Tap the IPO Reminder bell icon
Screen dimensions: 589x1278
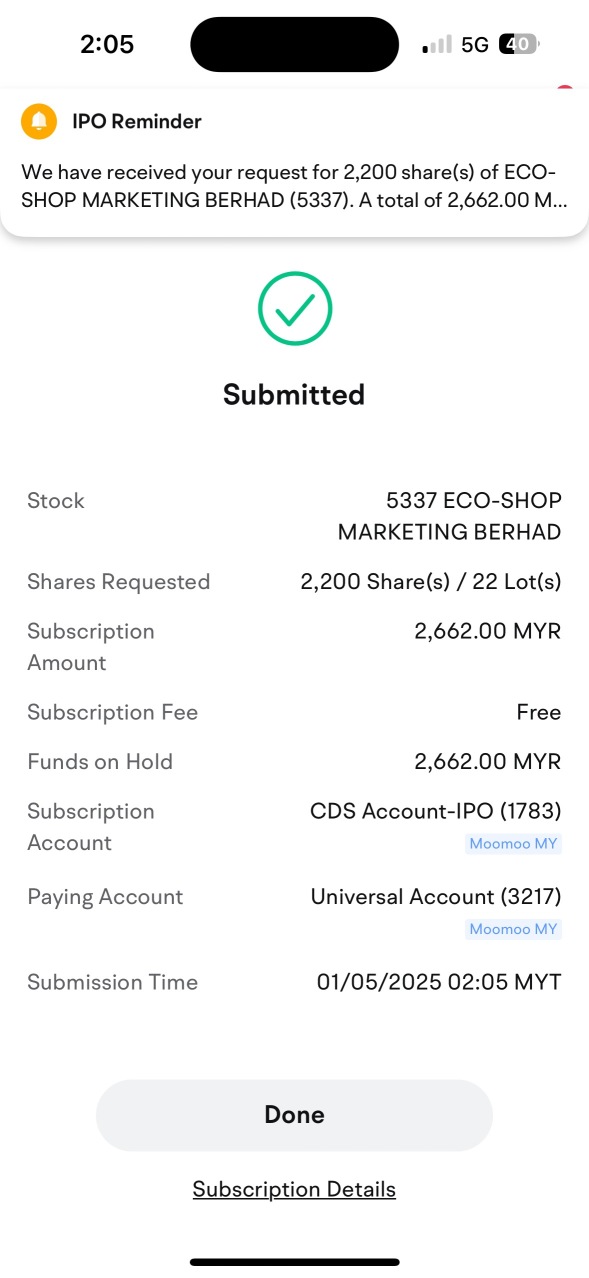[39, 122]
